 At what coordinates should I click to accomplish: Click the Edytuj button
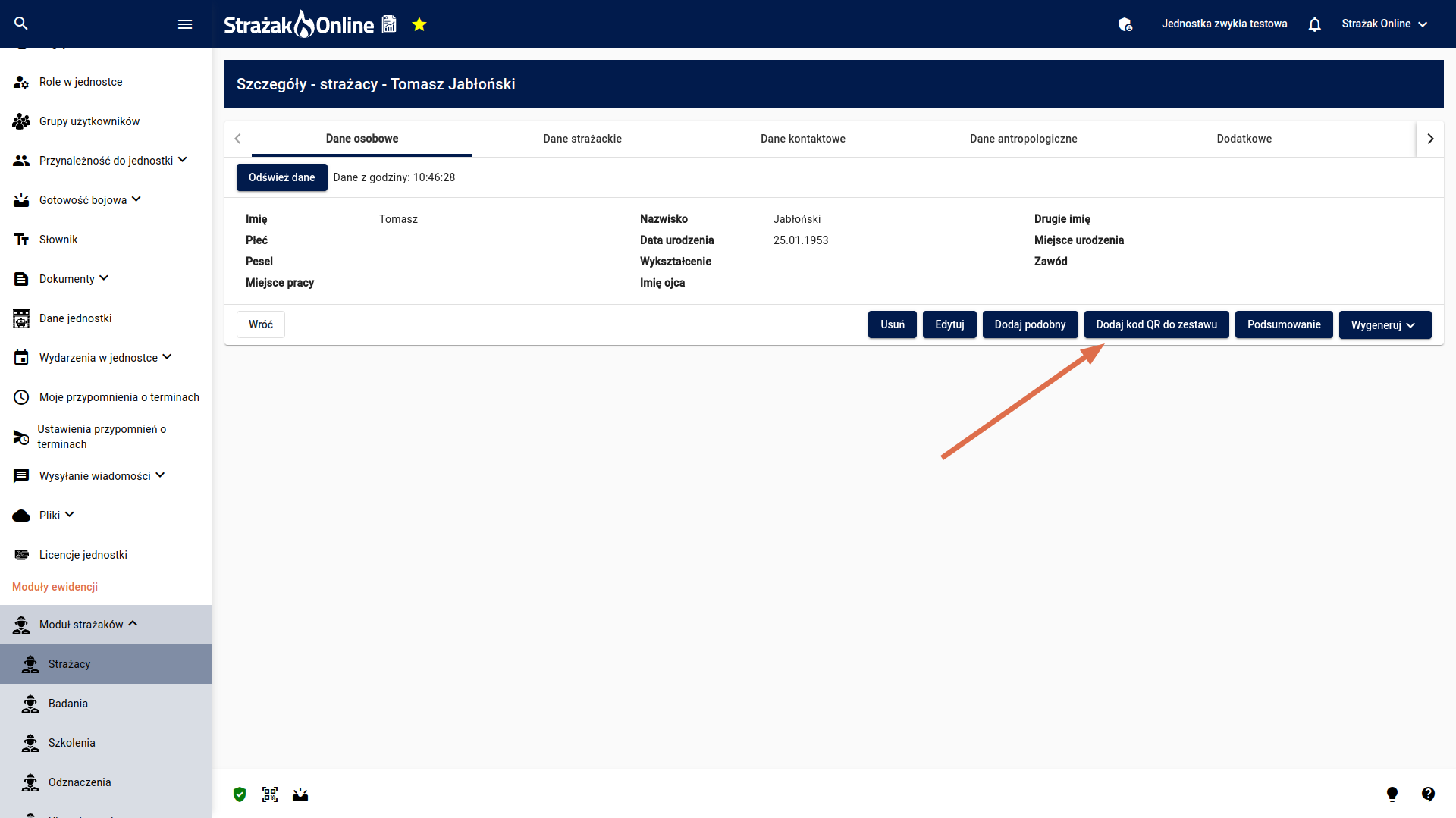tap(949, 324)
